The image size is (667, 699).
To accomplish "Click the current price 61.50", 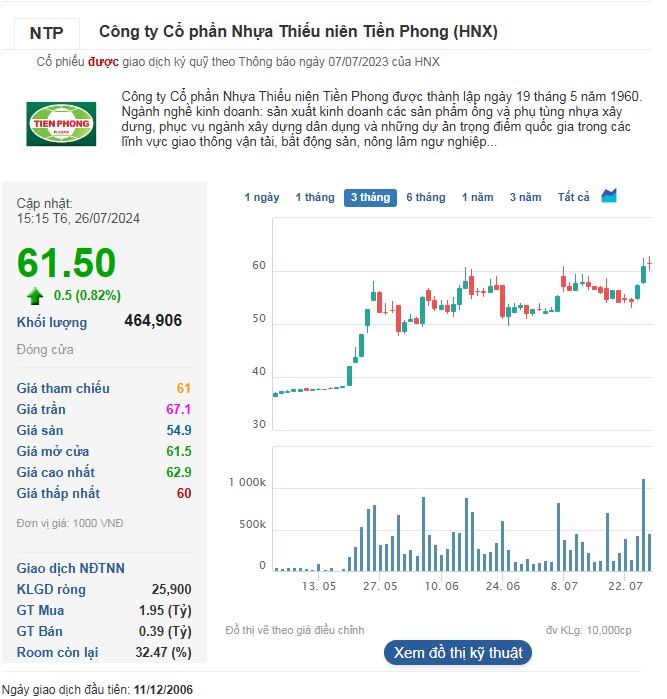I will click(67, 262).
